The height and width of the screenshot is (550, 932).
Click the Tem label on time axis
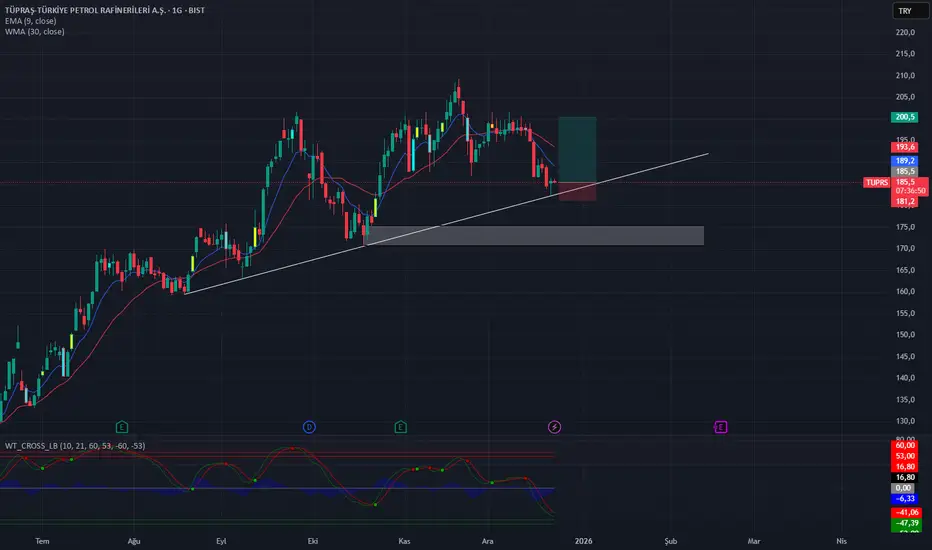point(42,541)
